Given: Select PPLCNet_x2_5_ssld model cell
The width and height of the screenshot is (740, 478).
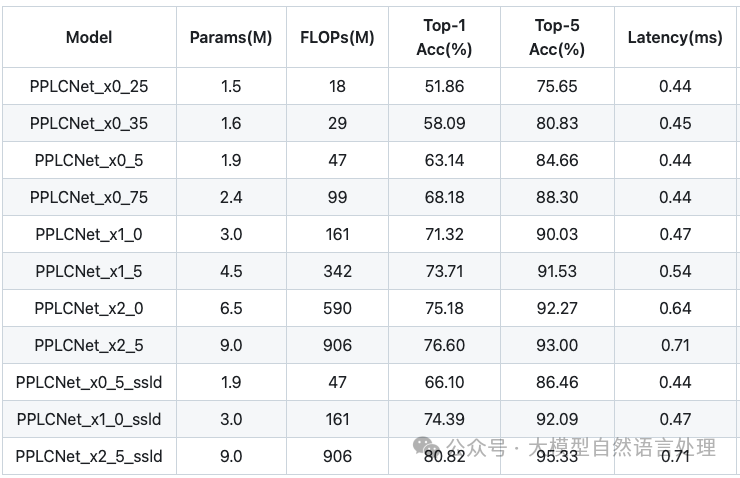Looking at the screenshot, I should coord(89,456).
